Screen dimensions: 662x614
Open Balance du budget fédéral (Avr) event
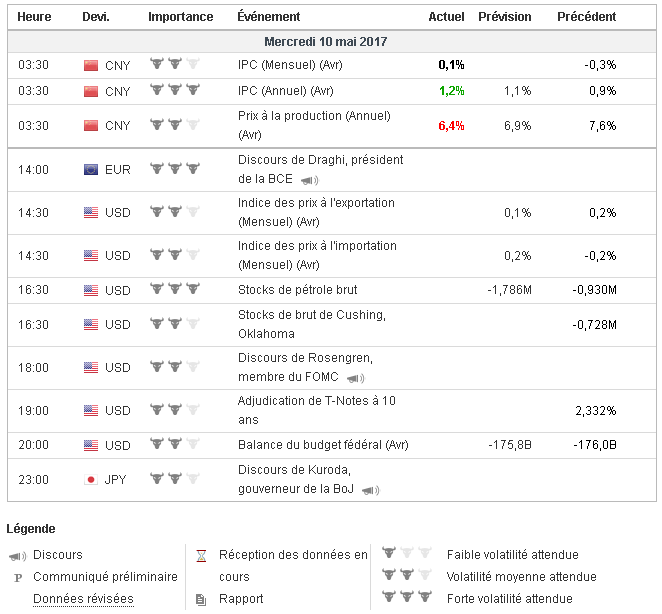tap(323, 445)
